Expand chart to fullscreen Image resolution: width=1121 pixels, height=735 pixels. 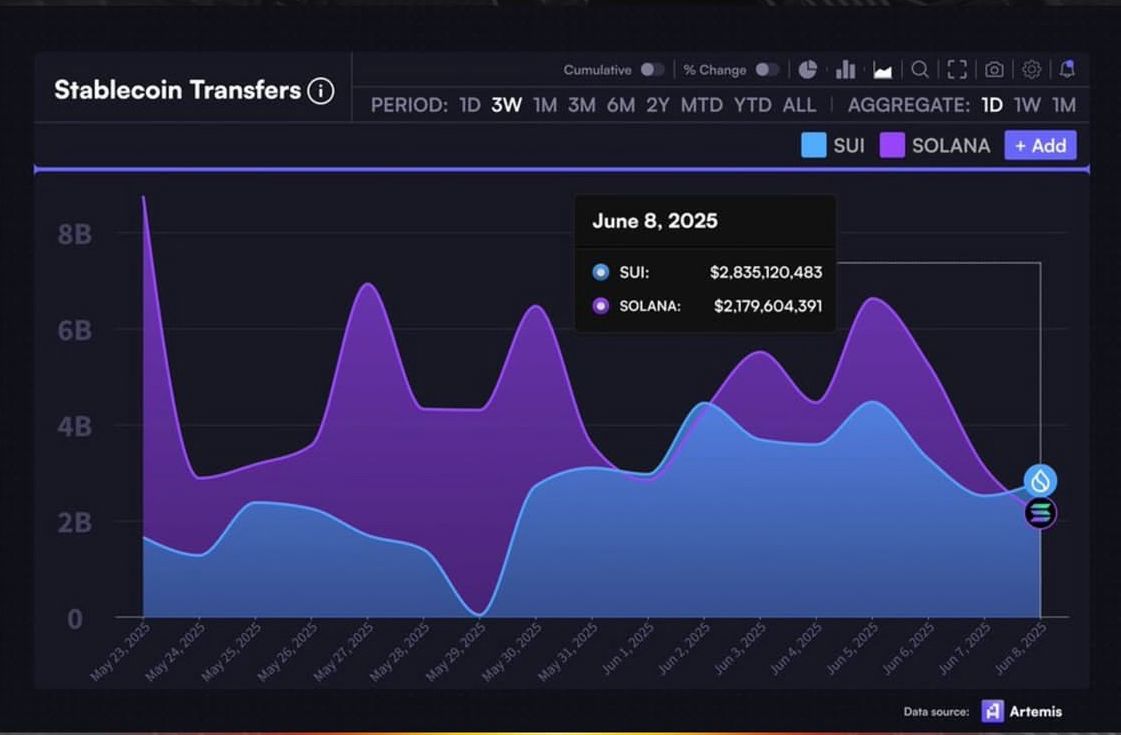[x=957, y=69]
